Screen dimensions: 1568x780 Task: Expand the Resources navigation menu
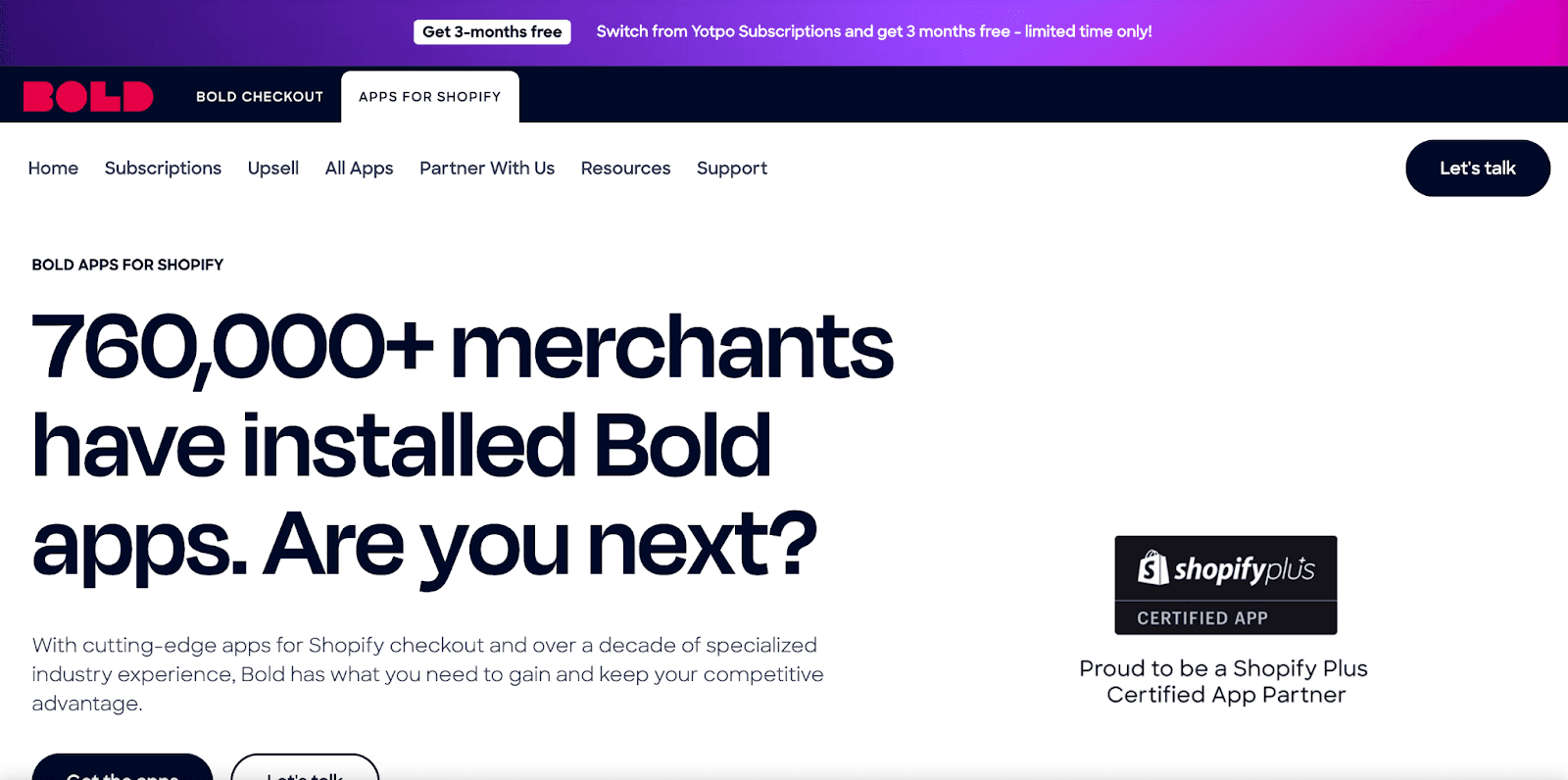625,168
